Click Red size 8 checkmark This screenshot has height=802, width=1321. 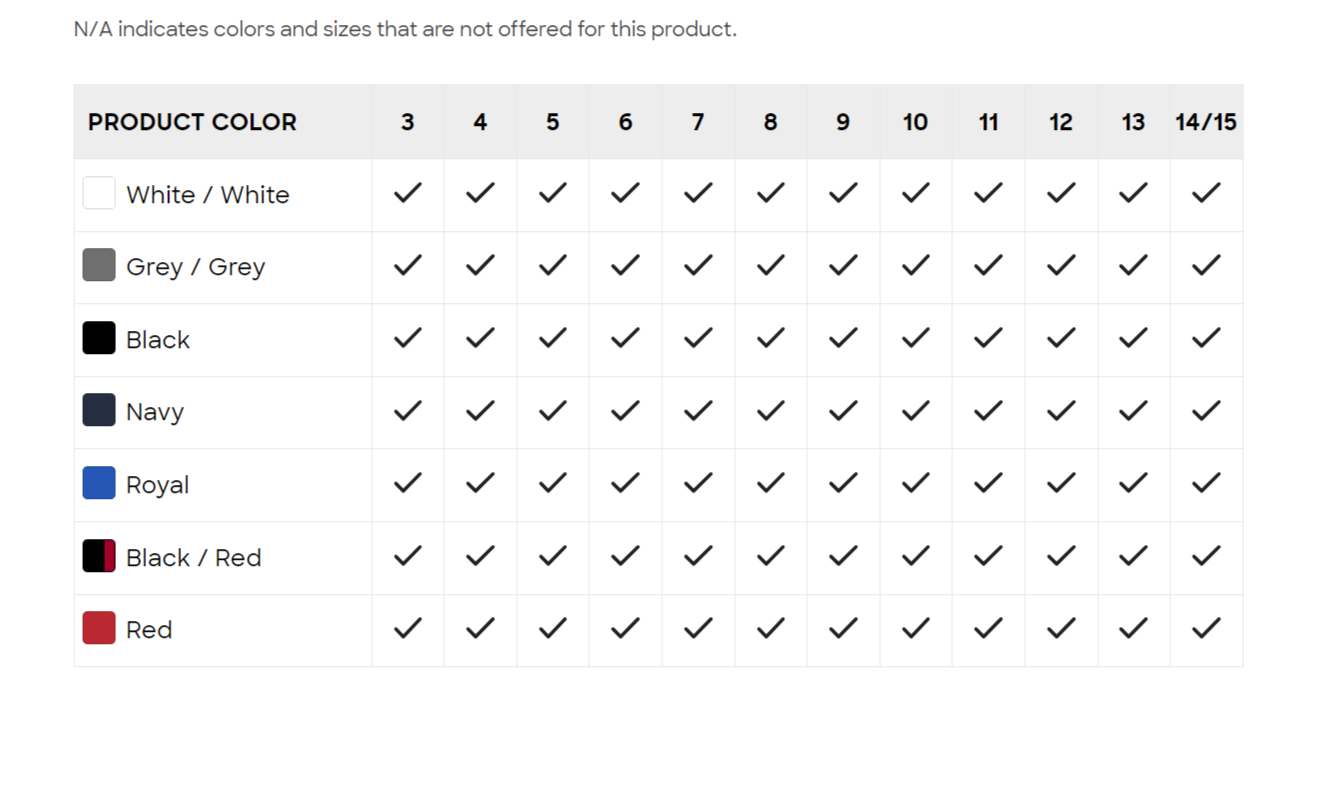(x=771, y=628)
